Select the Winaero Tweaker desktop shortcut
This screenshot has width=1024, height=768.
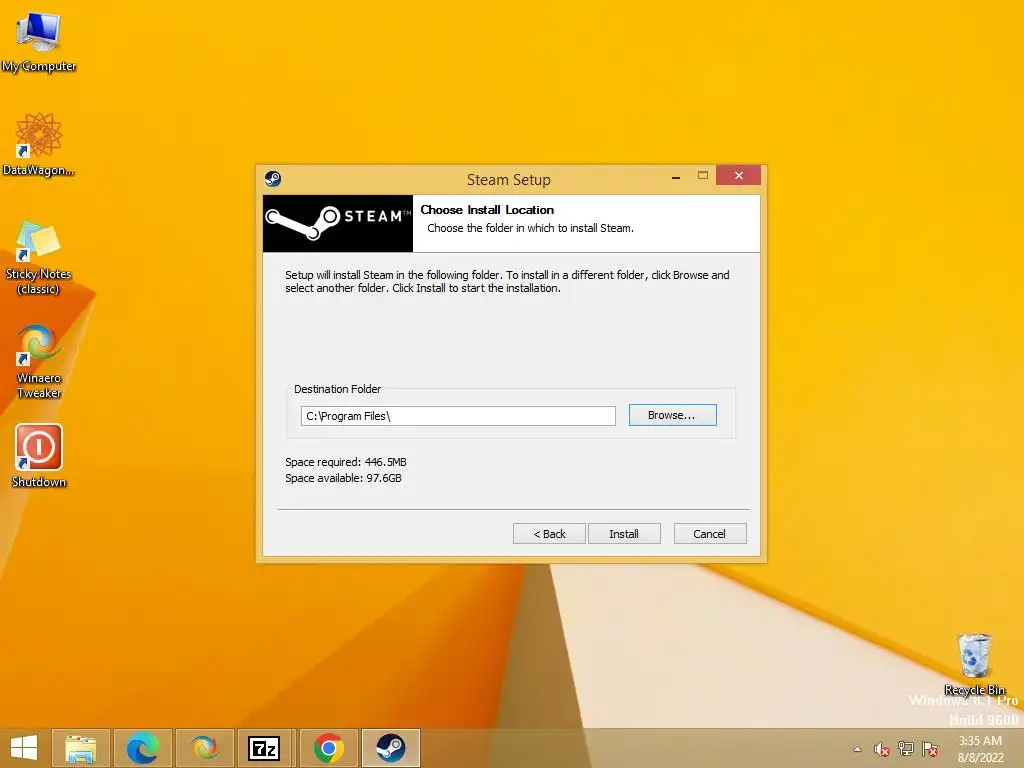click(x=39, y=362)
